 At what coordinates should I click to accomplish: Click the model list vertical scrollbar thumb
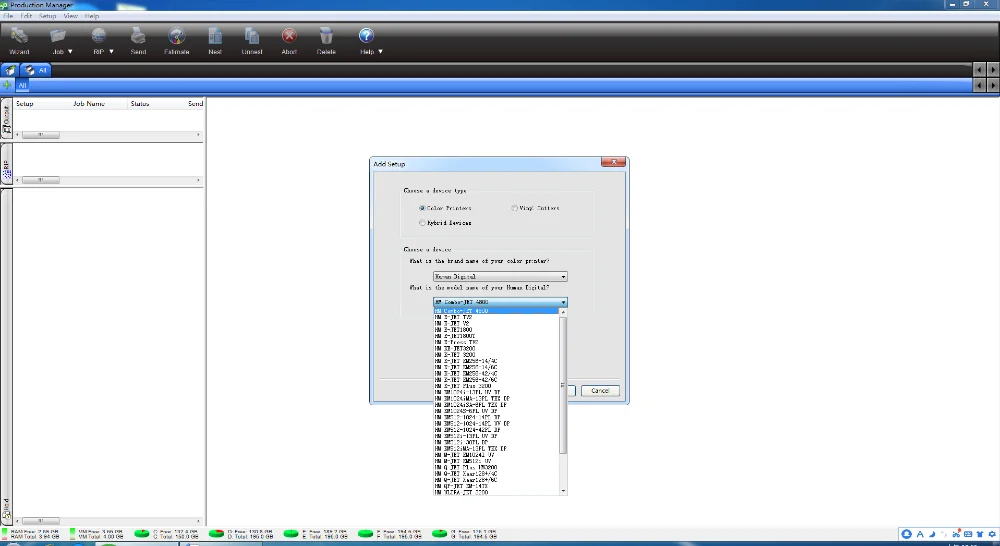[x=562, y=385]
